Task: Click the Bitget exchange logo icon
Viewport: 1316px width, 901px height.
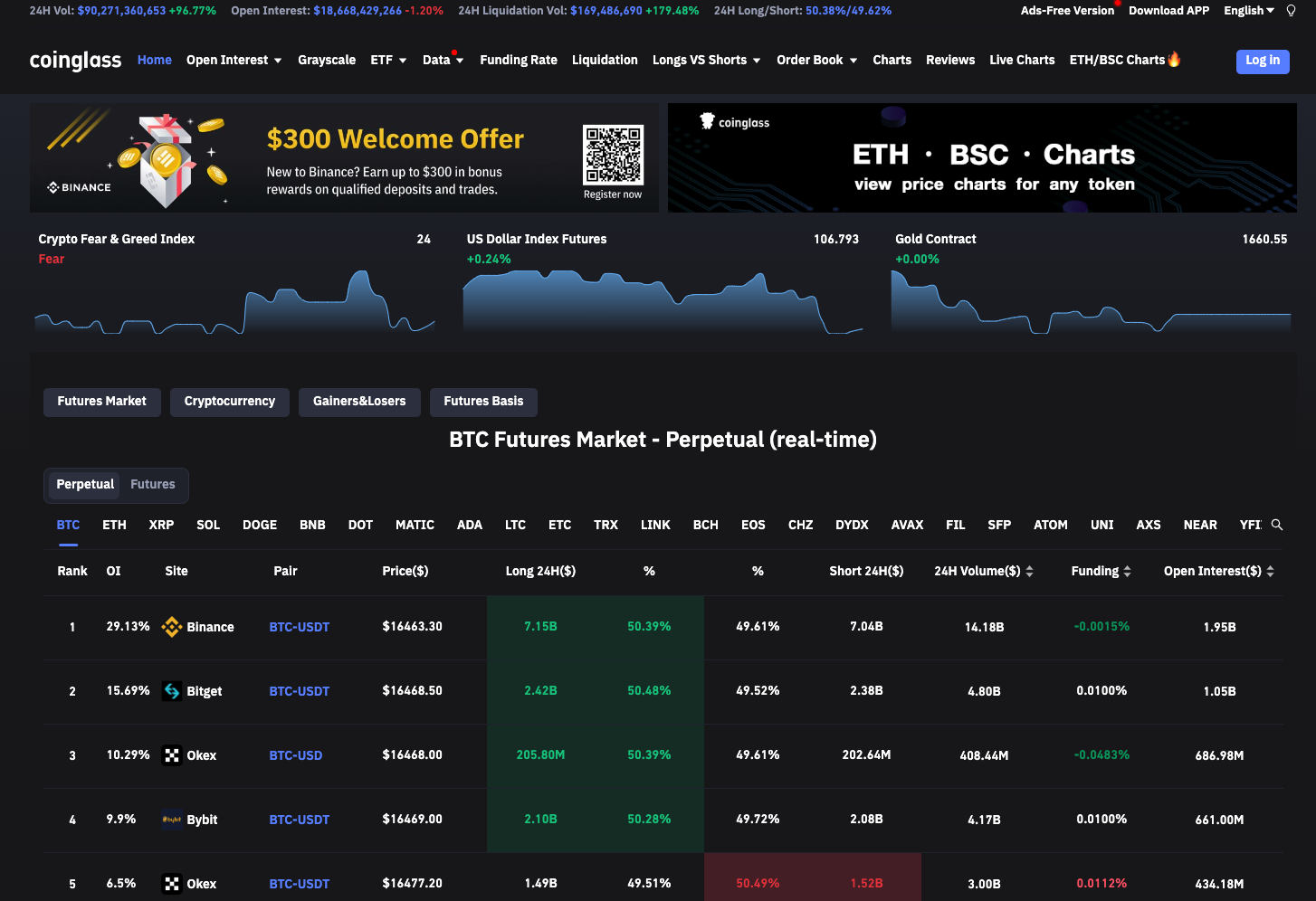Action: [x=171, y=691]
